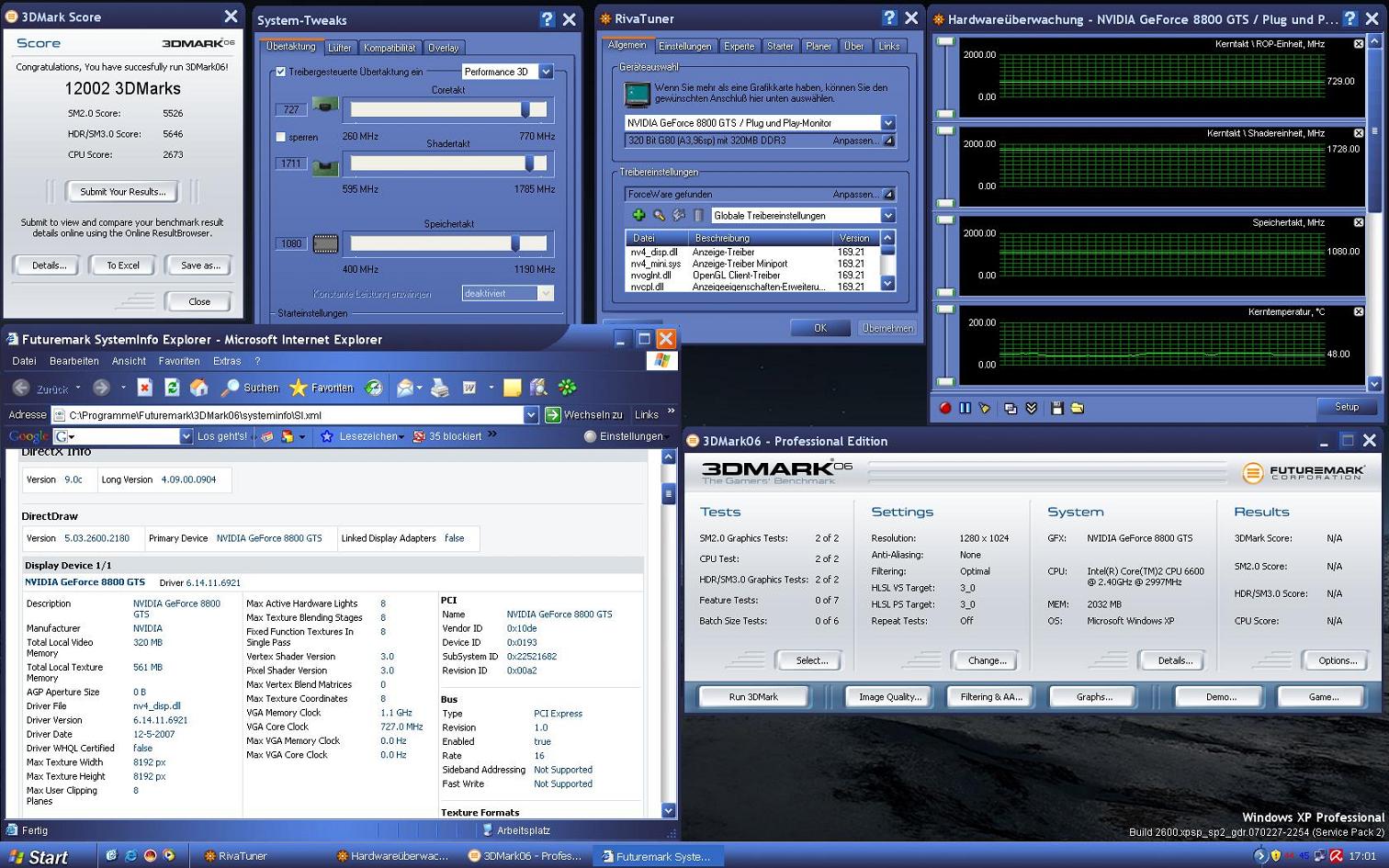The width and height of the screenshot is (1389, 868).
Task: Open the Einstellungen tab in RivaTuner
Action: 684,46
